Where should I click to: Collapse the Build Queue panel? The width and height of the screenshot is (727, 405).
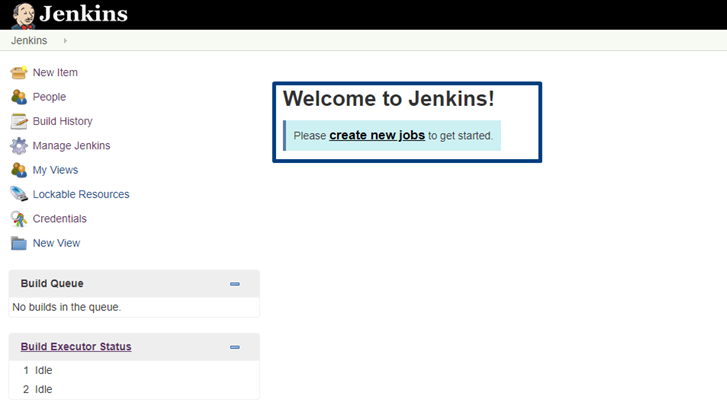point(235,284)
